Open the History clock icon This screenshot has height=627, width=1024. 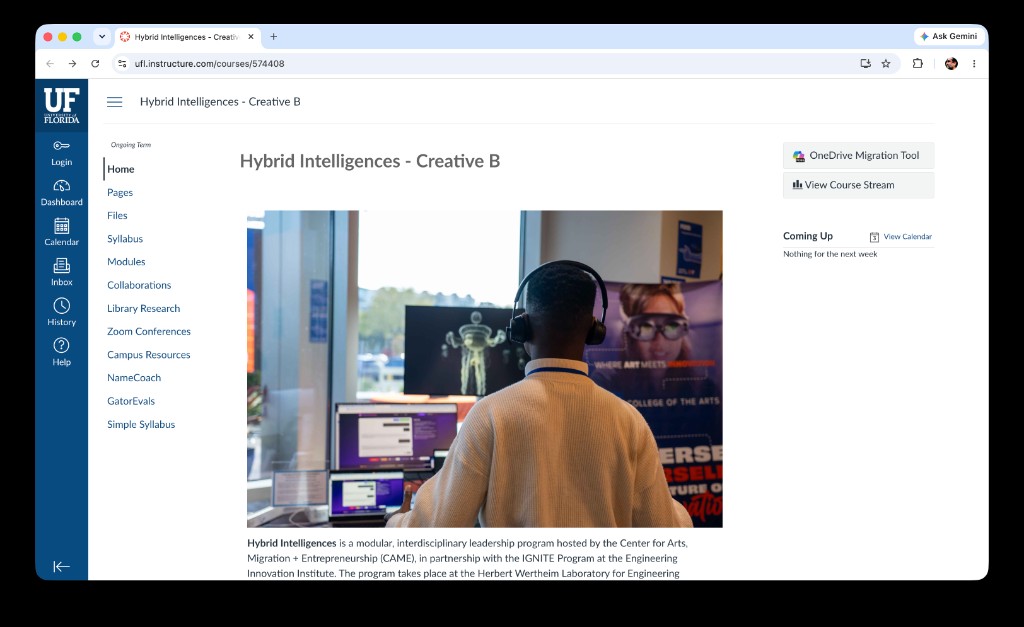pyautogui.click(x=61, y=306)
